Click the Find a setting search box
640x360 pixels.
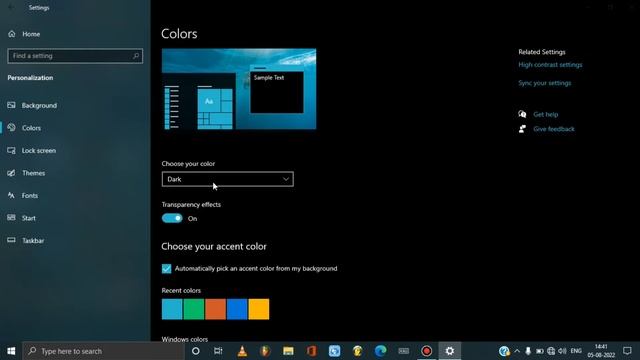click(x=75, y=56)
